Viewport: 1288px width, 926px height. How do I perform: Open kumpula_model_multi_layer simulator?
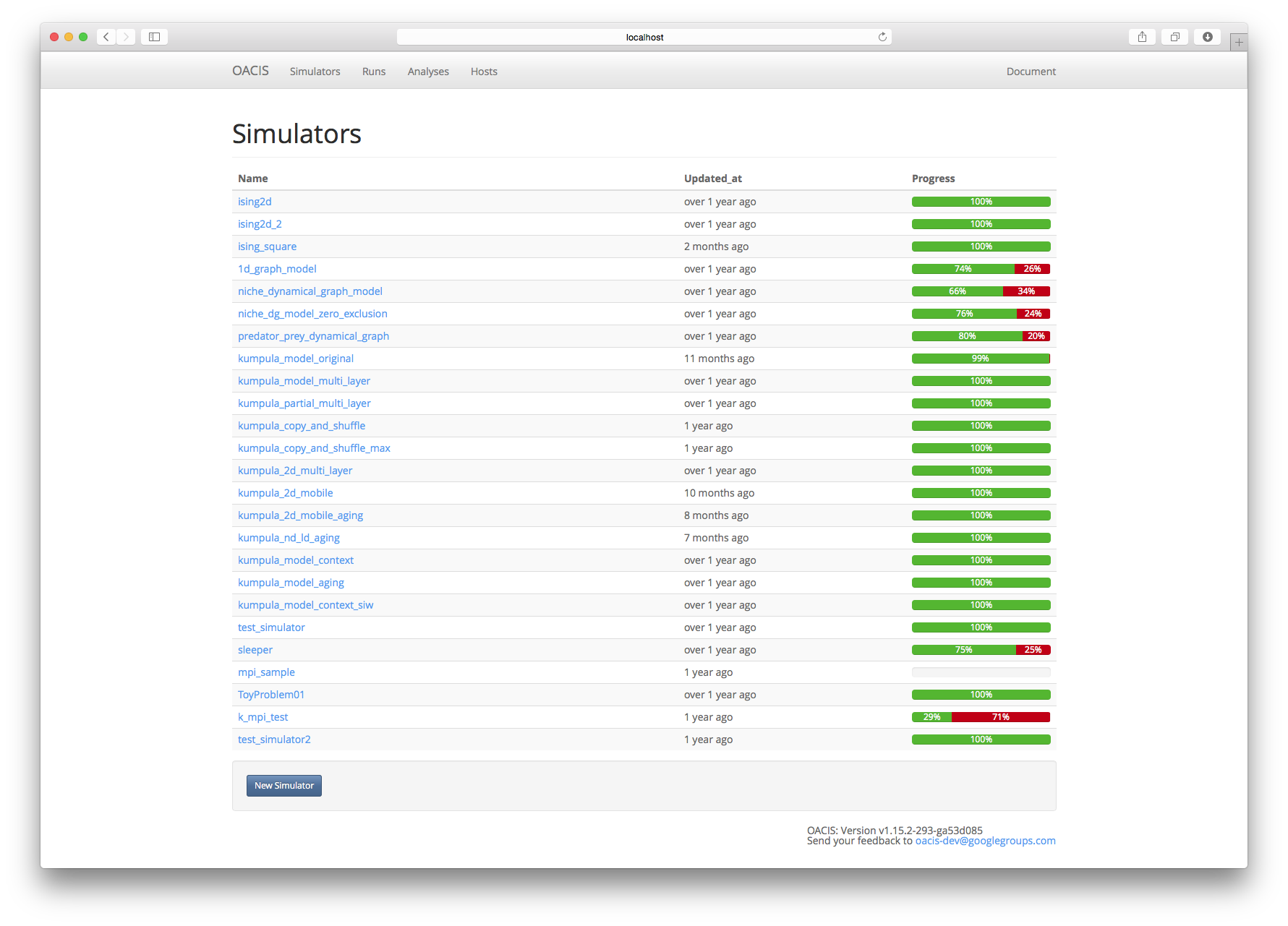click(x=304, y=381)
